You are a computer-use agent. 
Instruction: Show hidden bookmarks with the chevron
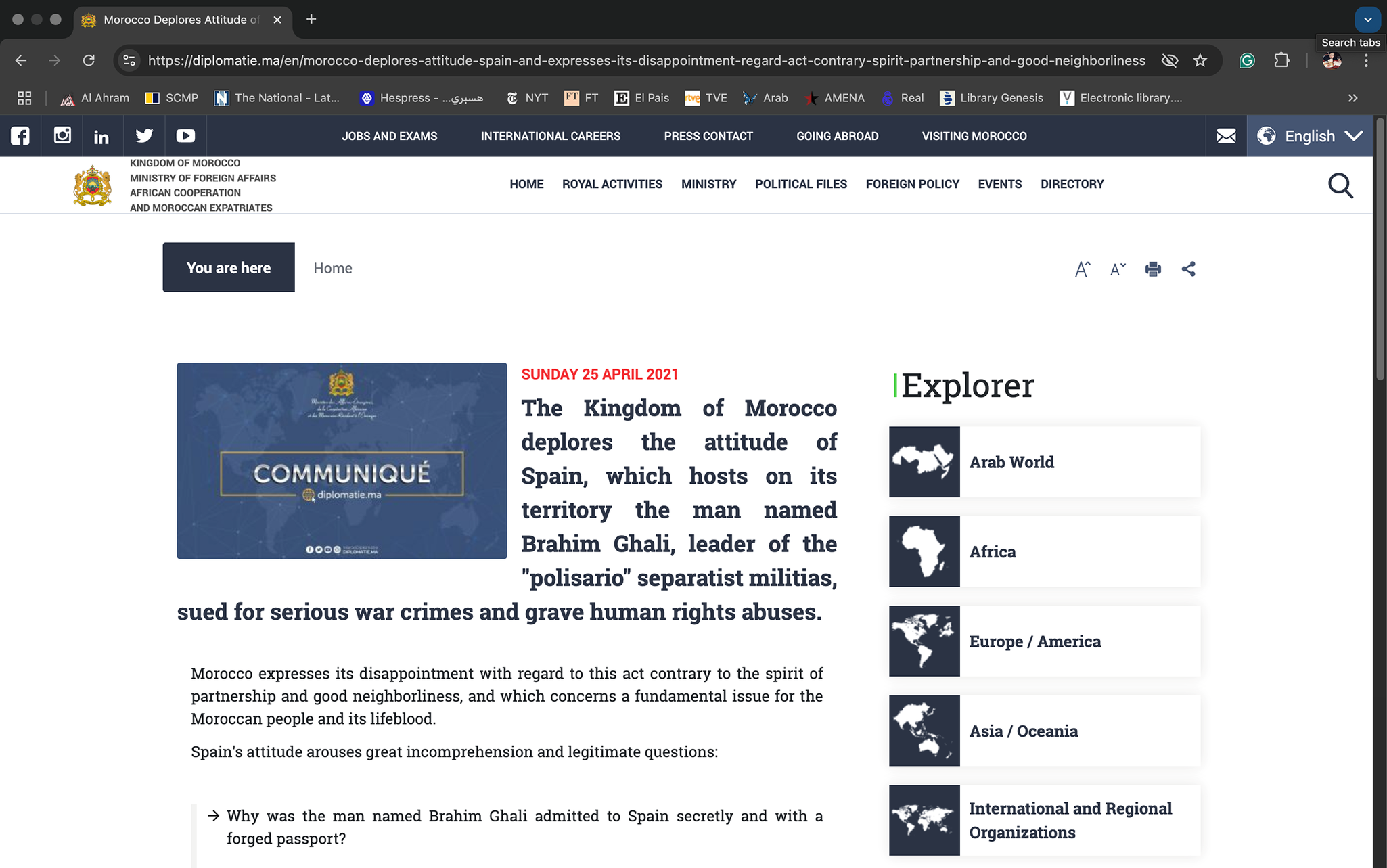1352,98
